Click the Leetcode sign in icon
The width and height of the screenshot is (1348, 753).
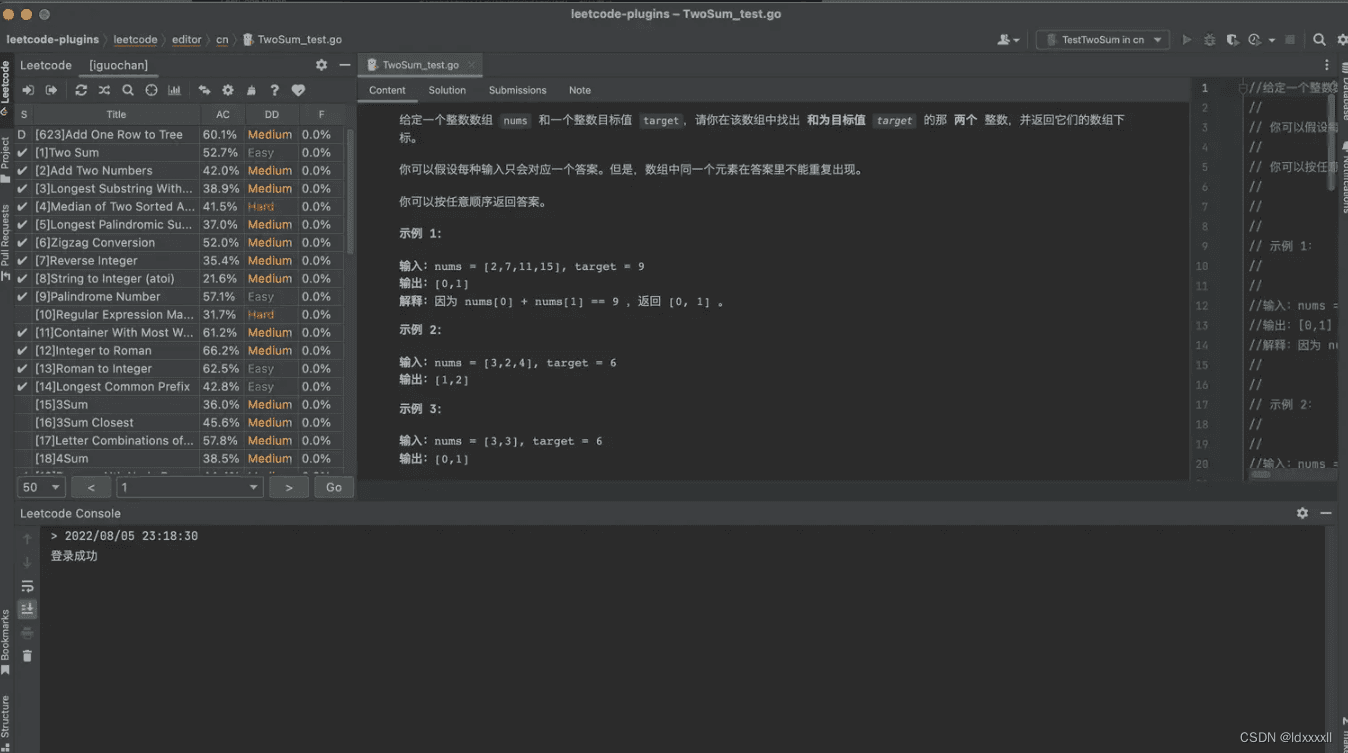point(28,90)
